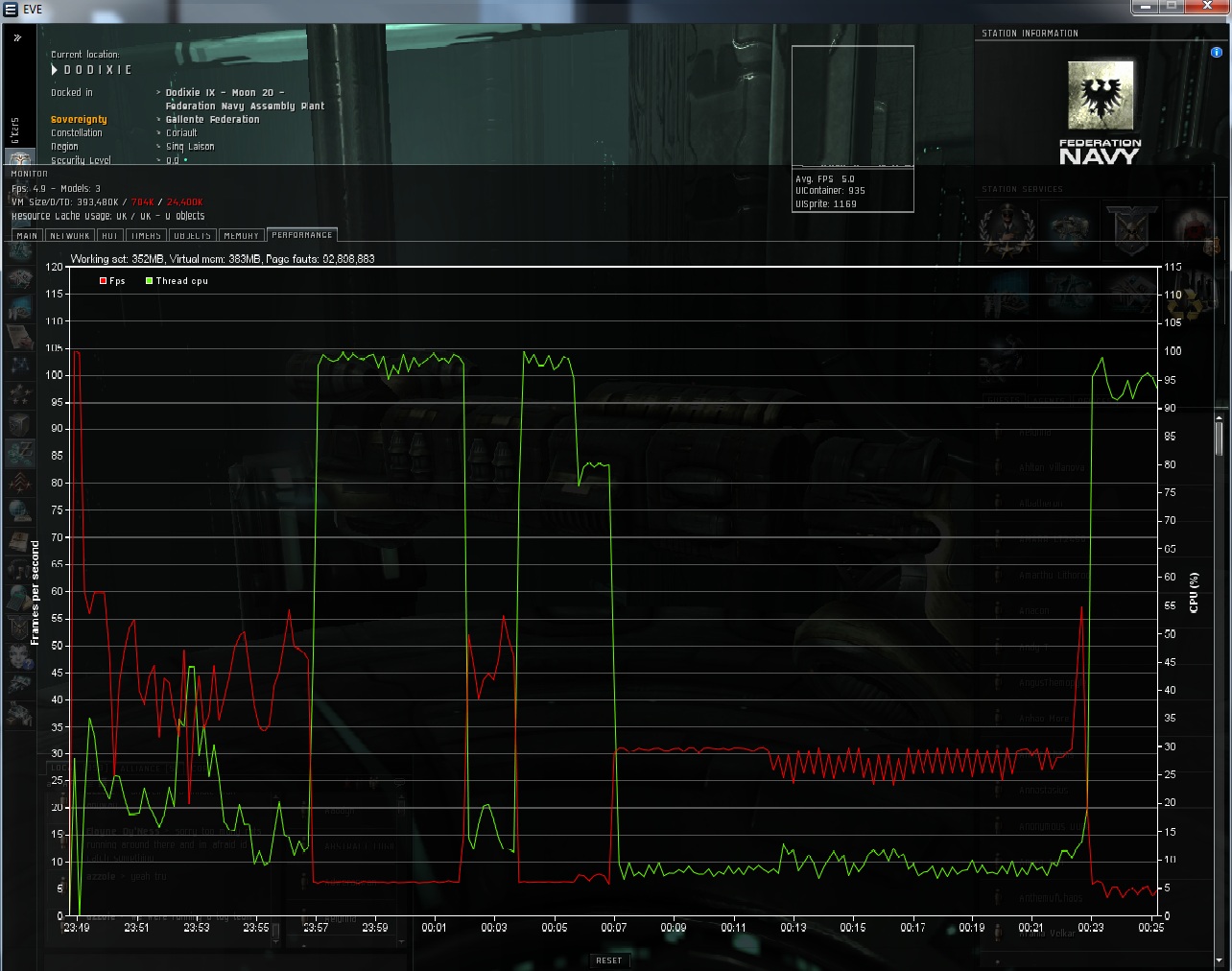Open the Gallente Federation sovereignty link
Image resolution: width=1232 pixels, height=971 pixels.
212,120
